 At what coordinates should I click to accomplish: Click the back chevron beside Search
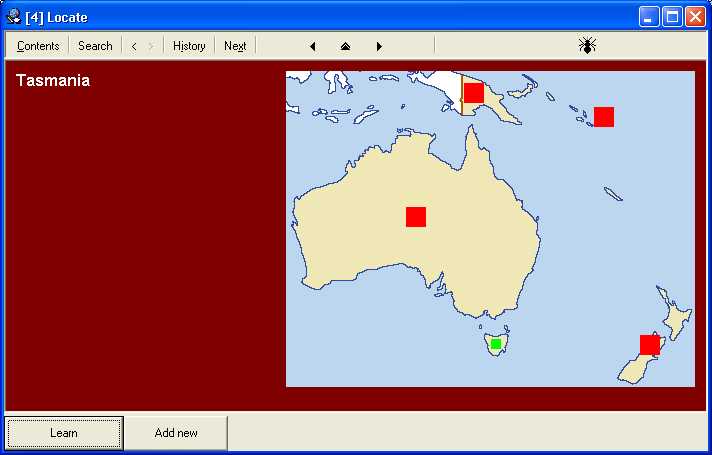[134, 46]
